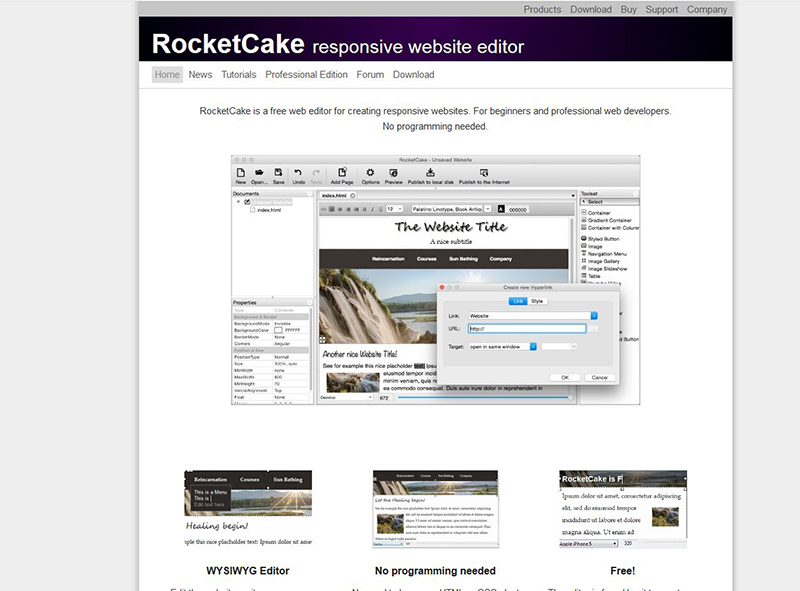Open the Tutorials navigation item
The width and height of the screenshot is (800, 591).
[239, 75]
